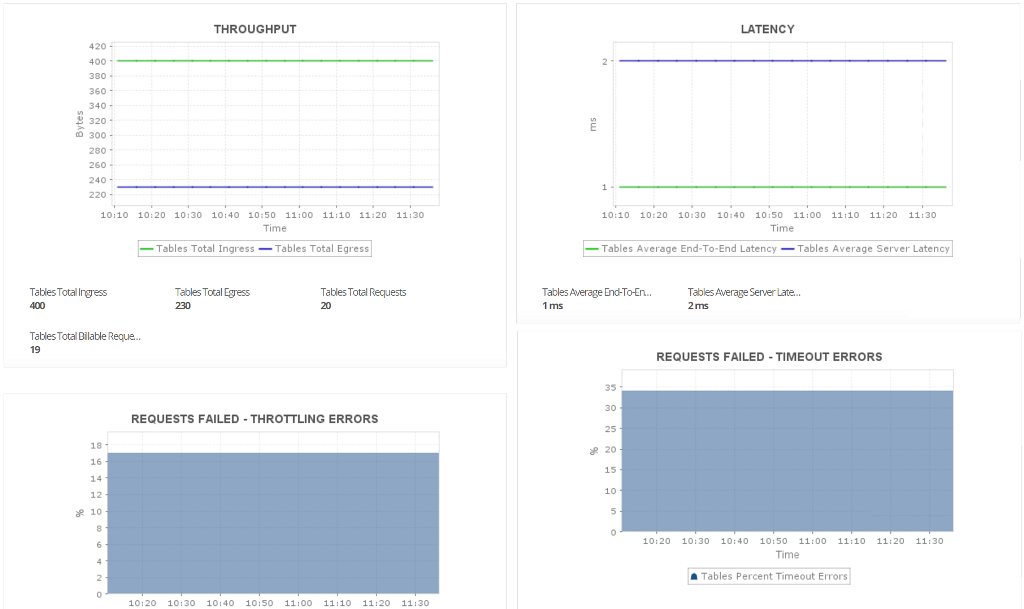The width and height of the screenshot is (1024, 609).
Task: Click the green ingress line in throughput chart
Action: 275,61
